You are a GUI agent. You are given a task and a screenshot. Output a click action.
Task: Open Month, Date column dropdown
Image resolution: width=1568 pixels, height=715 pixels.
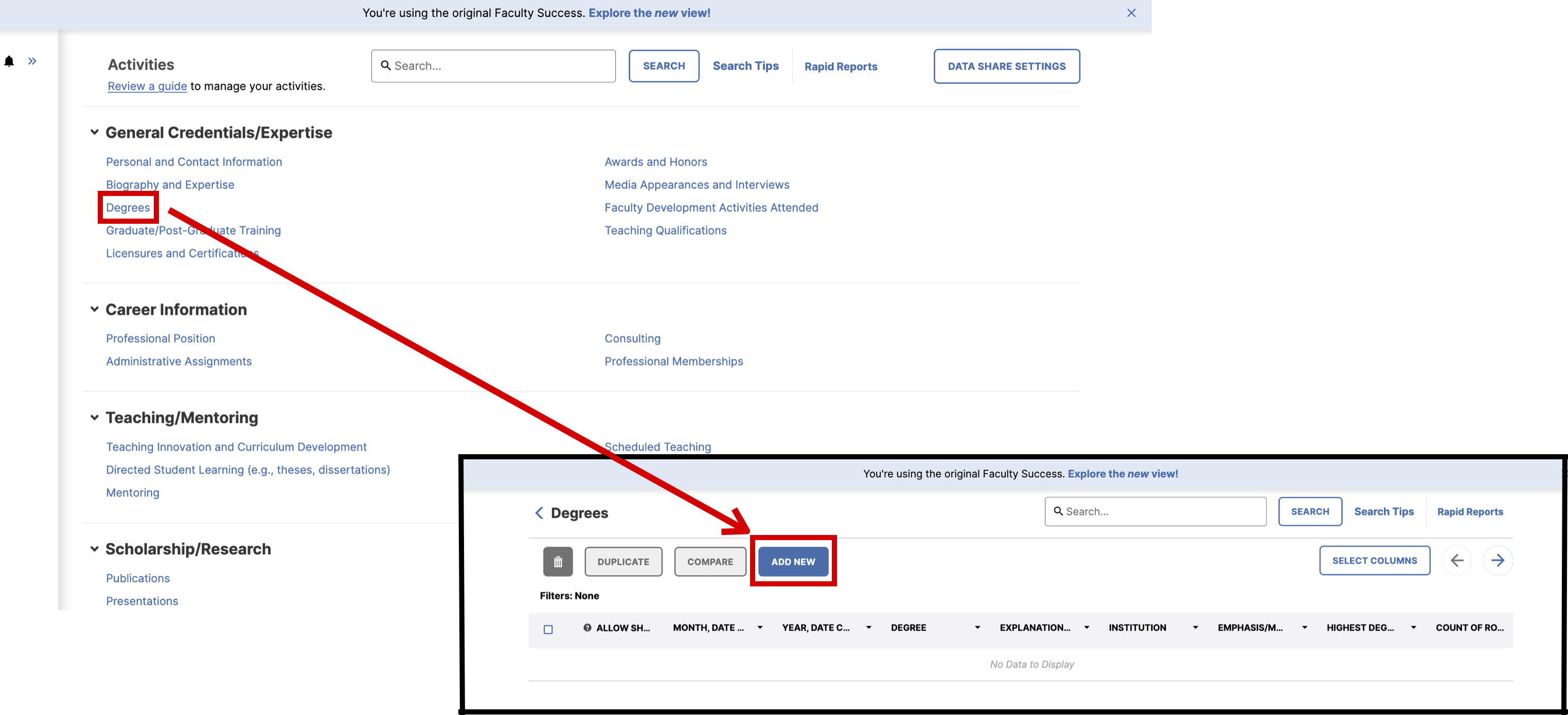click(x=760, y=628)
